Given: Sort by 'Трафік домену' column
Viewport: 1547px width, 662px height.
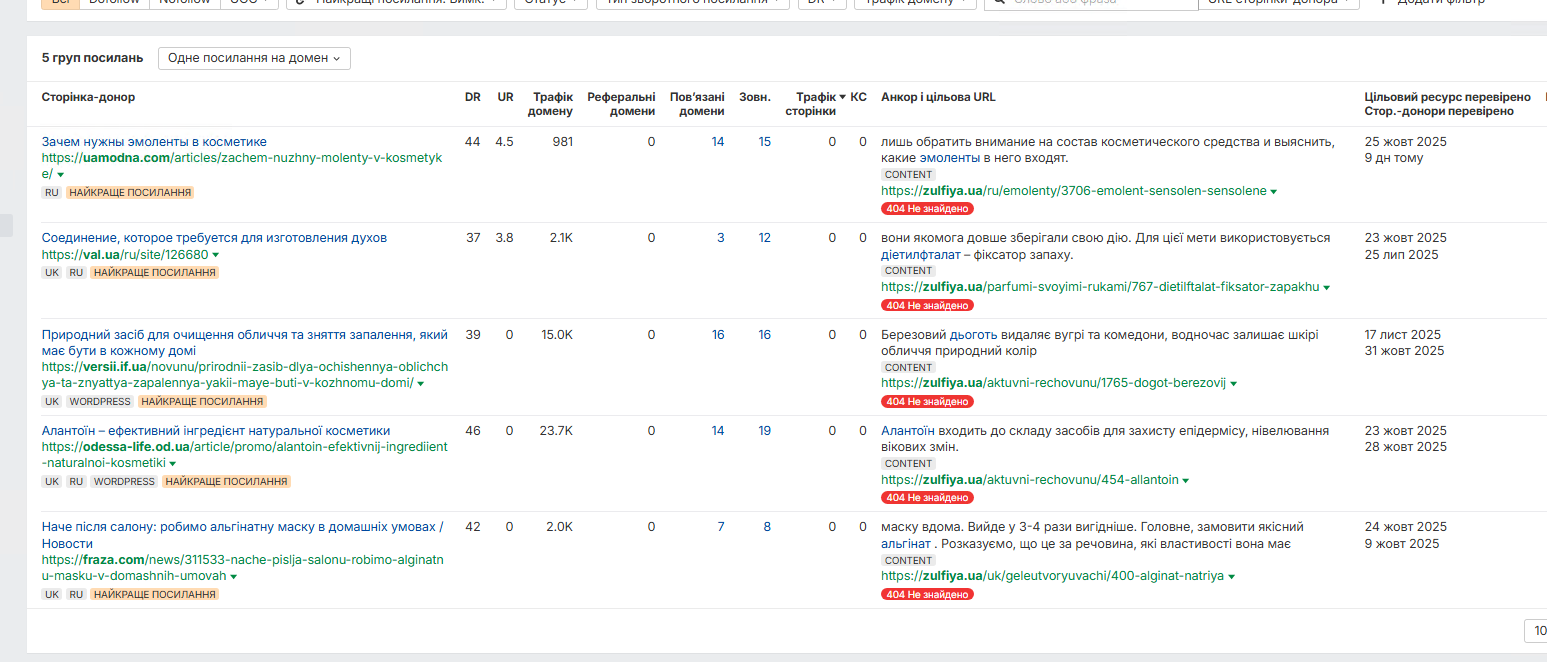Looking at the screenshot, I should pos(551,104).
